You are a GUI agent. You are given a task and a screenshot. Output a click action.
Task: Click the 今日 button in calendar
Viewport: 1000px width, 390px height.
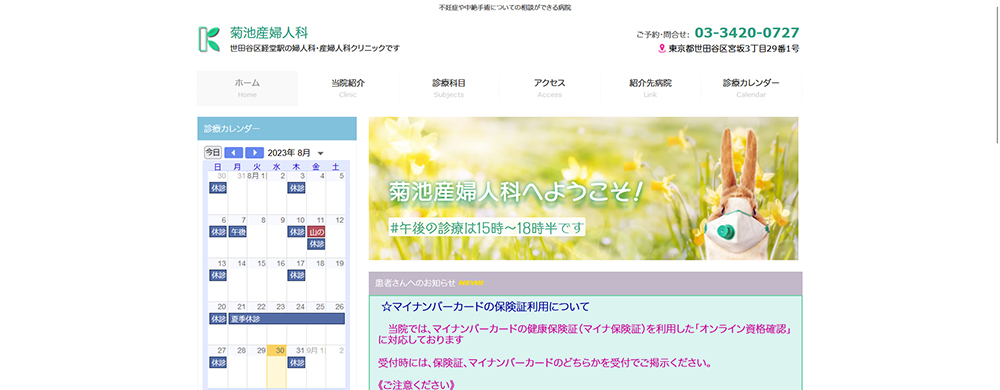tap(212, 153)
